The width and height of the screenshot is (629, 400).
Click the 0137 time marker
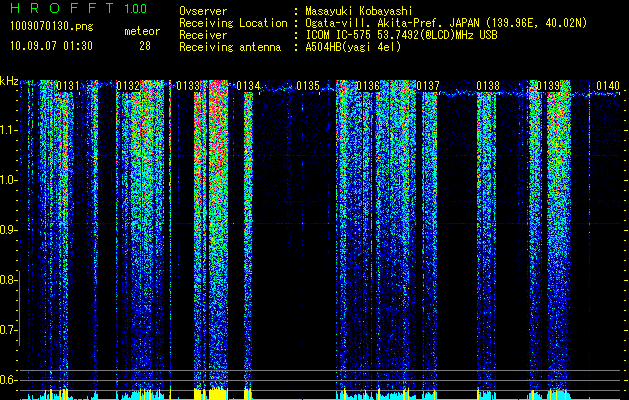[428, 86]
